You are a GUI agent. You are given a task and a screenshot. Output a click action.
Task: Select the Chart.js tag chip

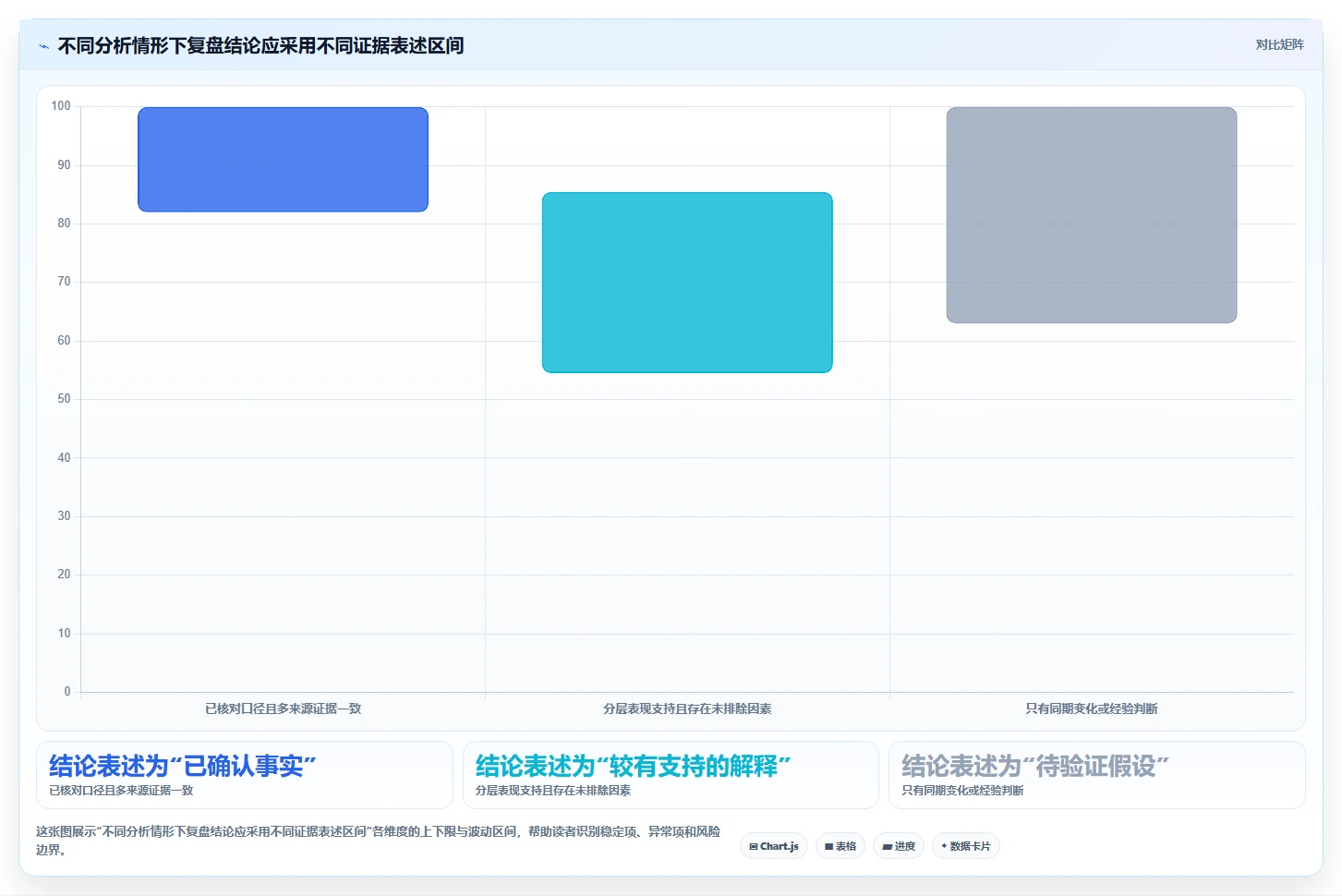pyautogui.click(x=774, y=846)
